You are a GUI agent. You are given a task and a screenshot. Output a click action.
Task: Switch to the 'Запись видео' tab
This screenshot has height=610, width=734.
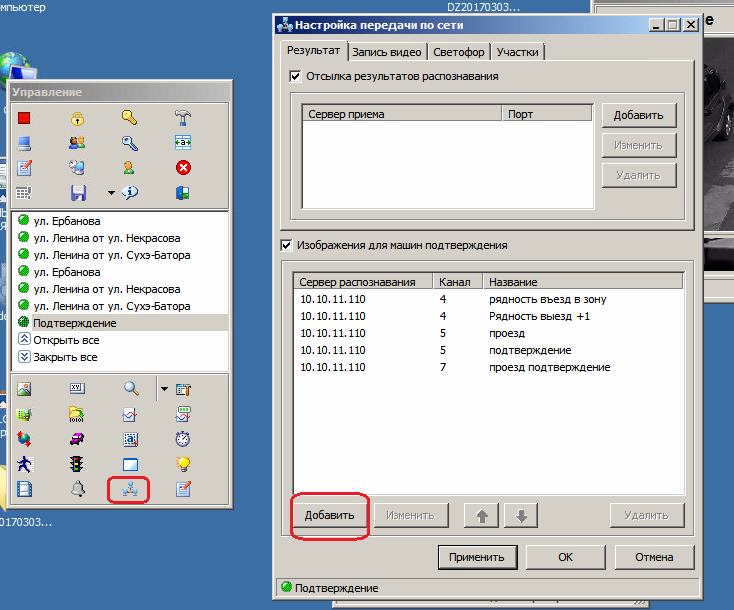(x=388, y=52)
